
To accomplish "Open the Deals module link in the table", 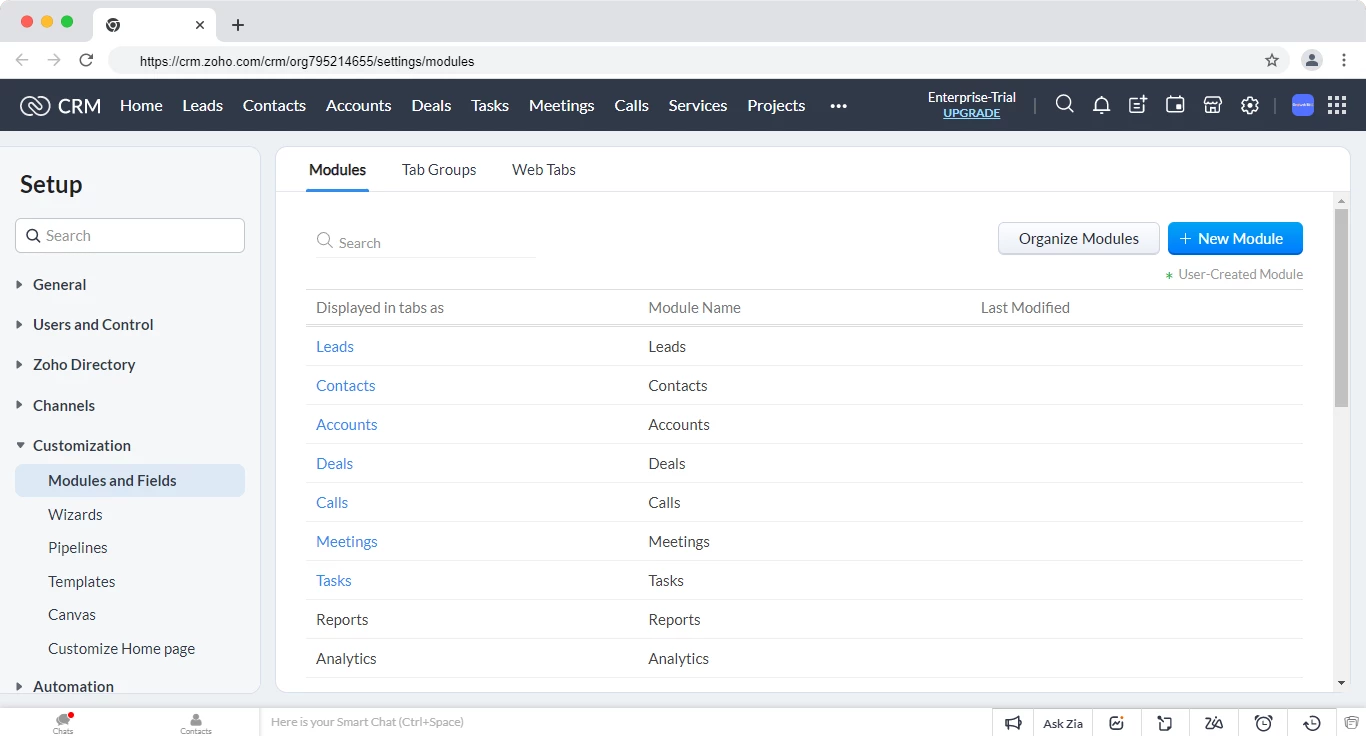I will click(x=335, y=464).
